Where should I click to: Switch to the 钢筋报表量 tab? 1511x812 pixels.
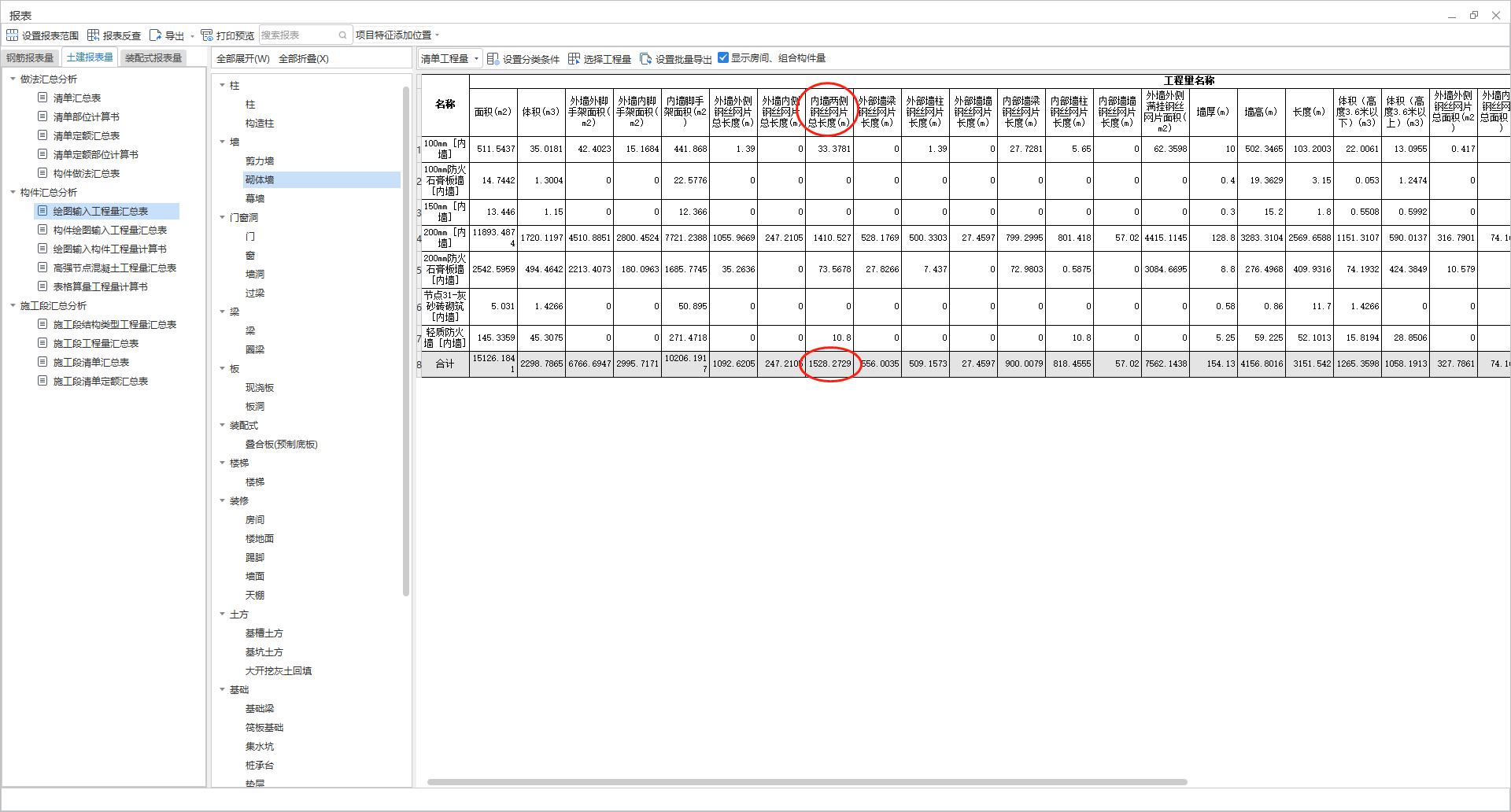[30, 57]
